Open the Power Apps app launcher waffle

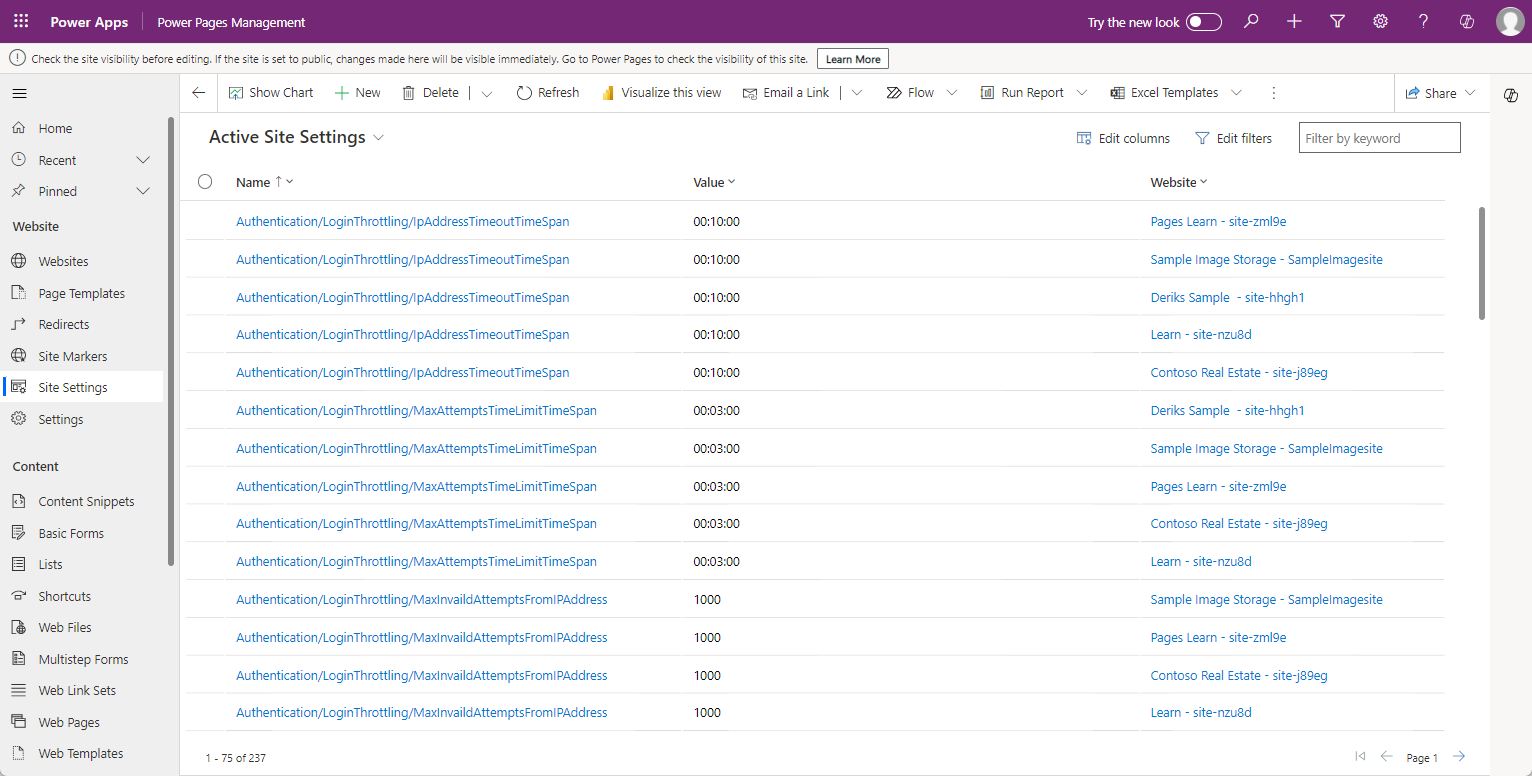click(x=21, y=22)
